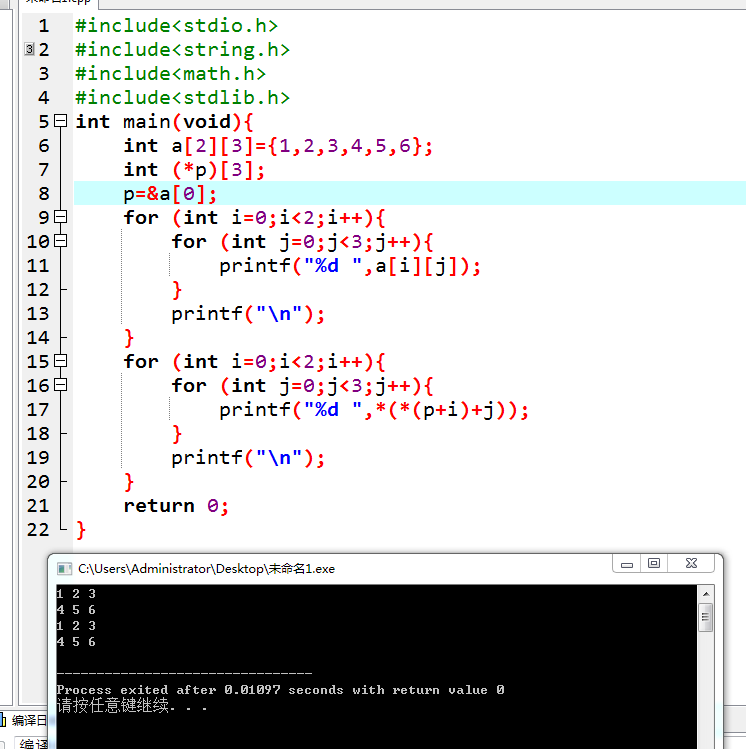The height and width of the screenshot is (749, 746).
Task: Place cursor in #include<stdlib.h> line
Action: click(x=182, y=97)
